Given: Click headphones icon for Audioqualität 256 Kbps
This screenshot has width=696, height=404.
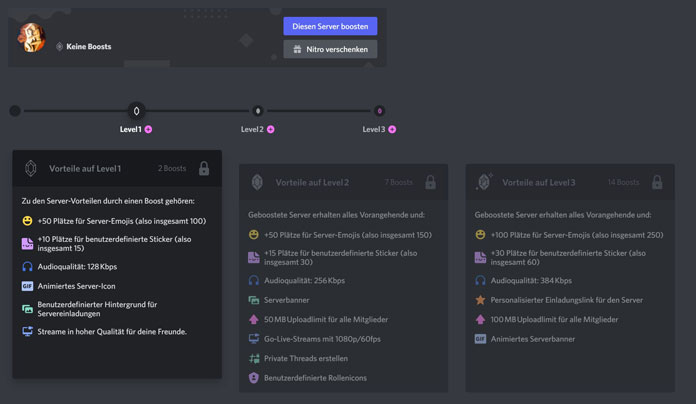Looking at the screenshot, I should tap(254, 280).
